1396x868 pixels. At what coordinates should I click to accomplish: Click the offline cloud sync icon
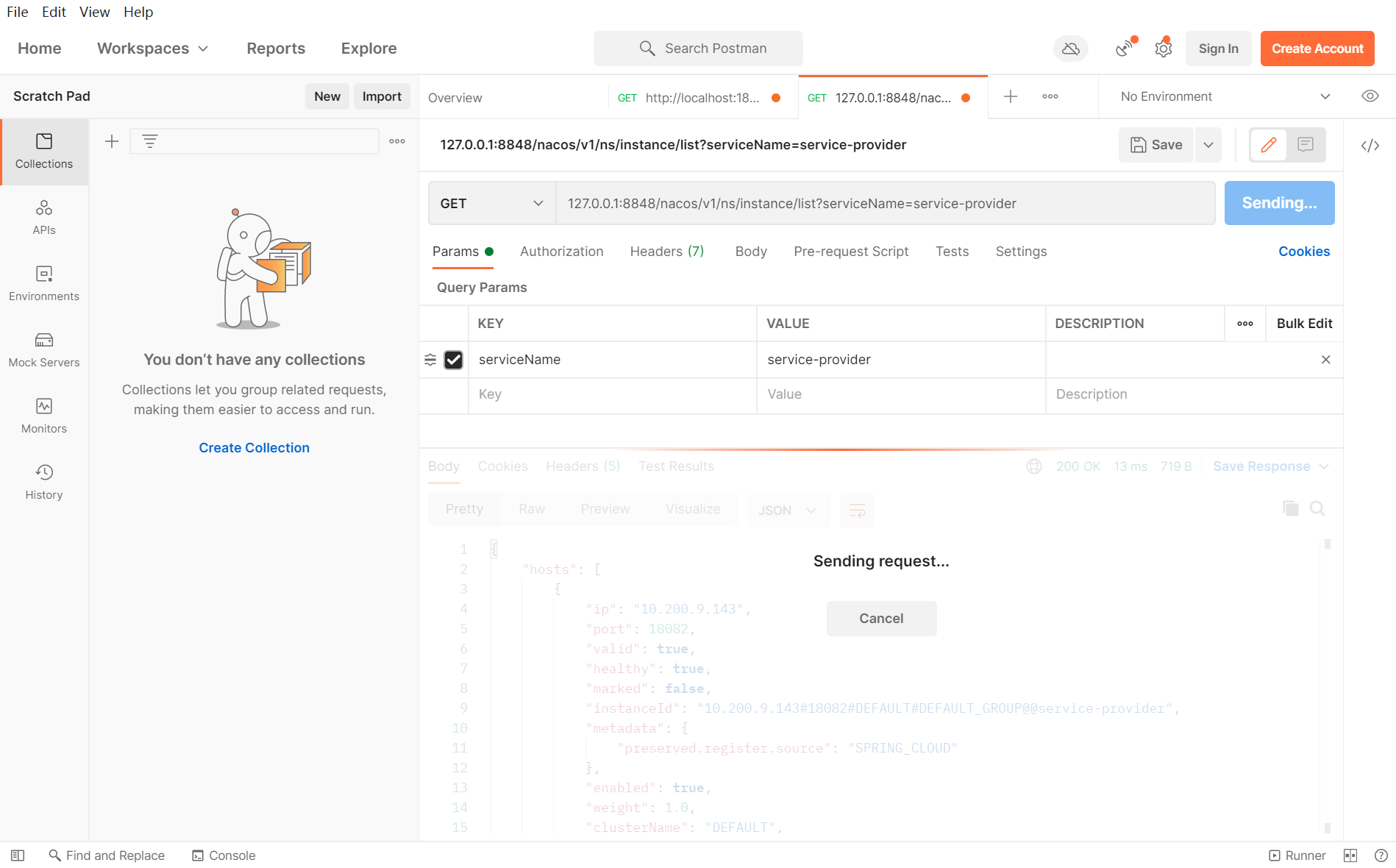coord(1071,49)
